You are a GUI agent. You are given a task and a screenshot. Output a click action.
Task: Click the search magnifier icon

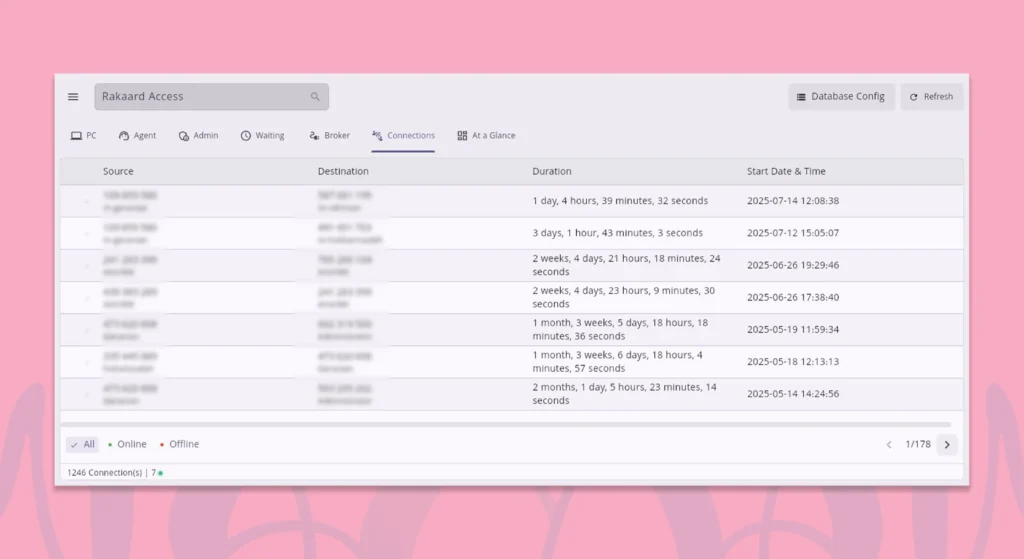pos(315,97)
